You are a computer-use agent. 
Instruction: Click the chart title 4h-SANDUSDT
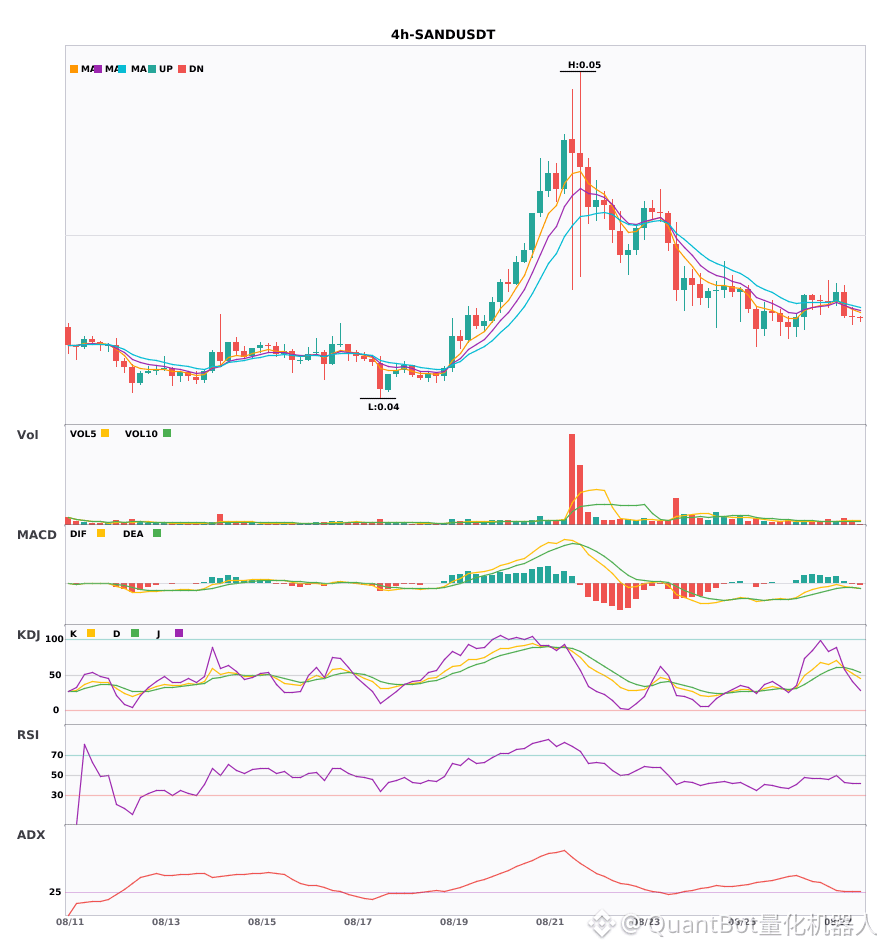coord(443,35)
